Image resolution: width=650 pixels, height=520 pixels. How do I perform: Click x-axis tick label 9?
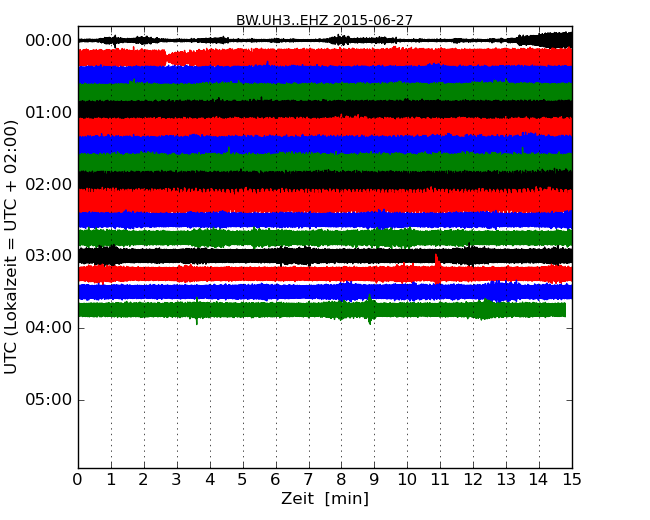pyautogui.click(x=374, y=480)
